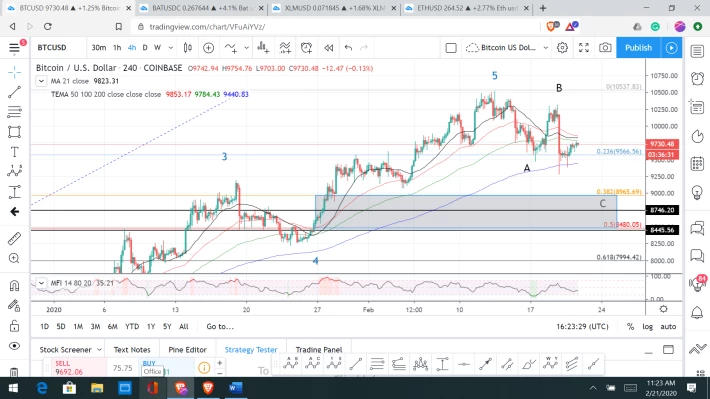Open the hamburger main menu
Image resolution: width=710 pixels, height=399 pixels.
tap(14, 48)
